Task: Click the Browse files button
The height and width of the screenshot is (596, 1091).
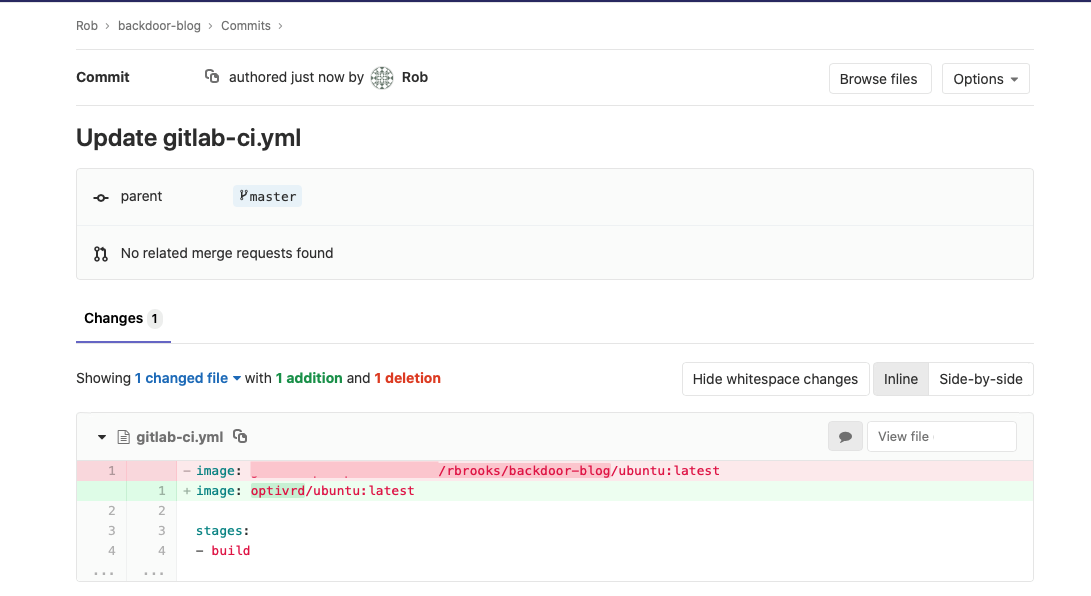Action: tap(879, 79)
